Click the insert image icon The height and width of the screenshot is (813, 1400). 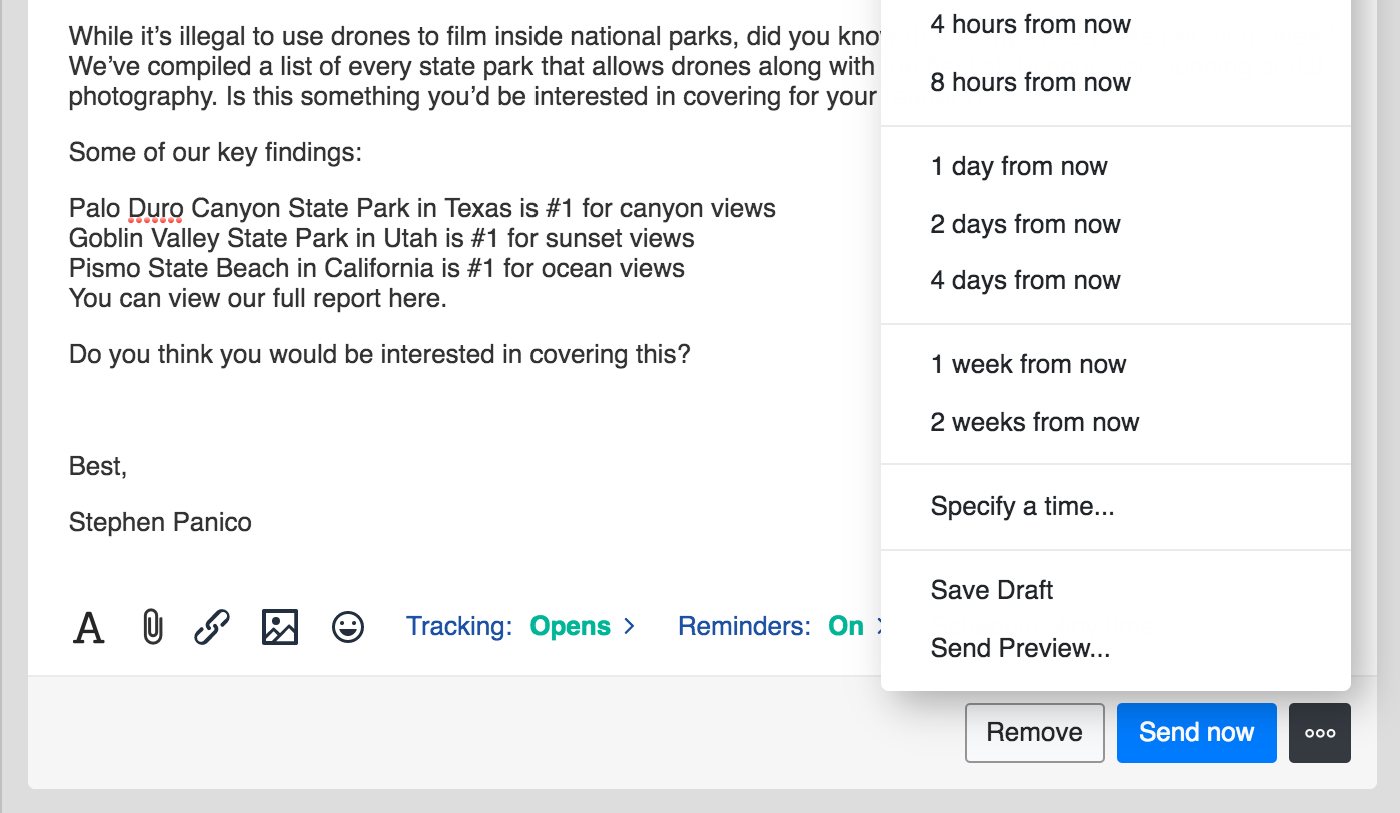(280, 628)
